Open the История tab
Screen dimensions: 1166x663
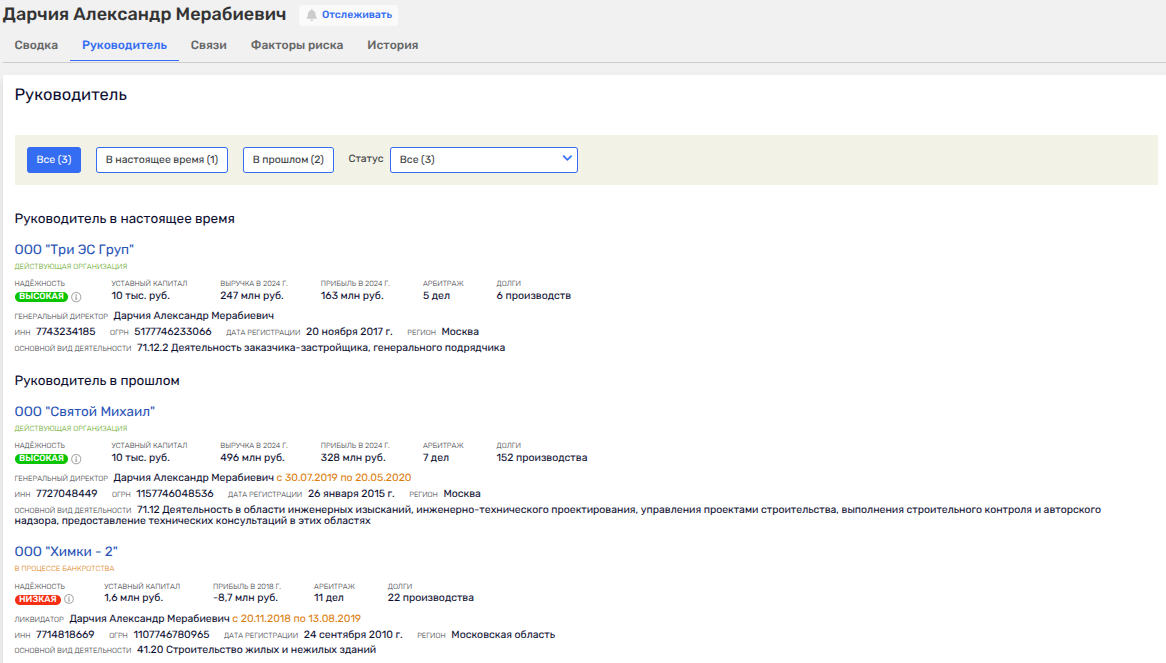pyautogui.click(x=392, y=45)
